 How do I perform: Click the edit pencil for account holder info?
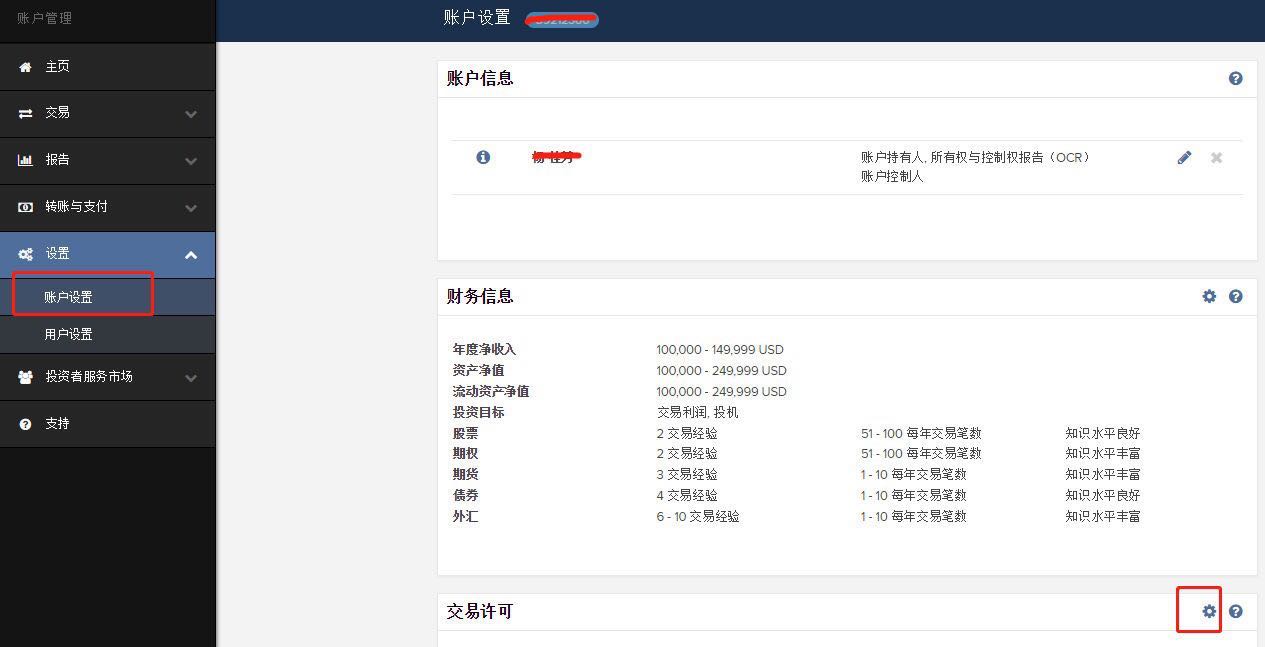[x=1185, y=157]
